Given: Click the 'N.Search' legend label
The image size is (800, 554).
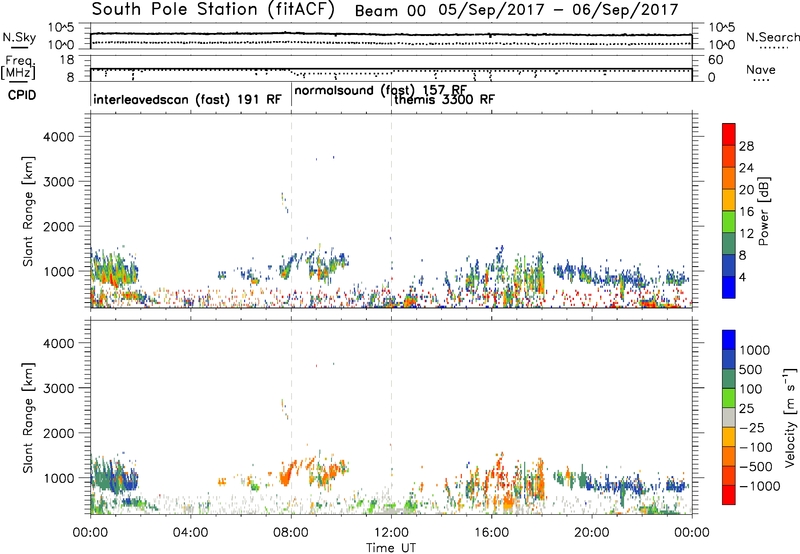Looking at the screenshot, I should [x=773, y=37].
